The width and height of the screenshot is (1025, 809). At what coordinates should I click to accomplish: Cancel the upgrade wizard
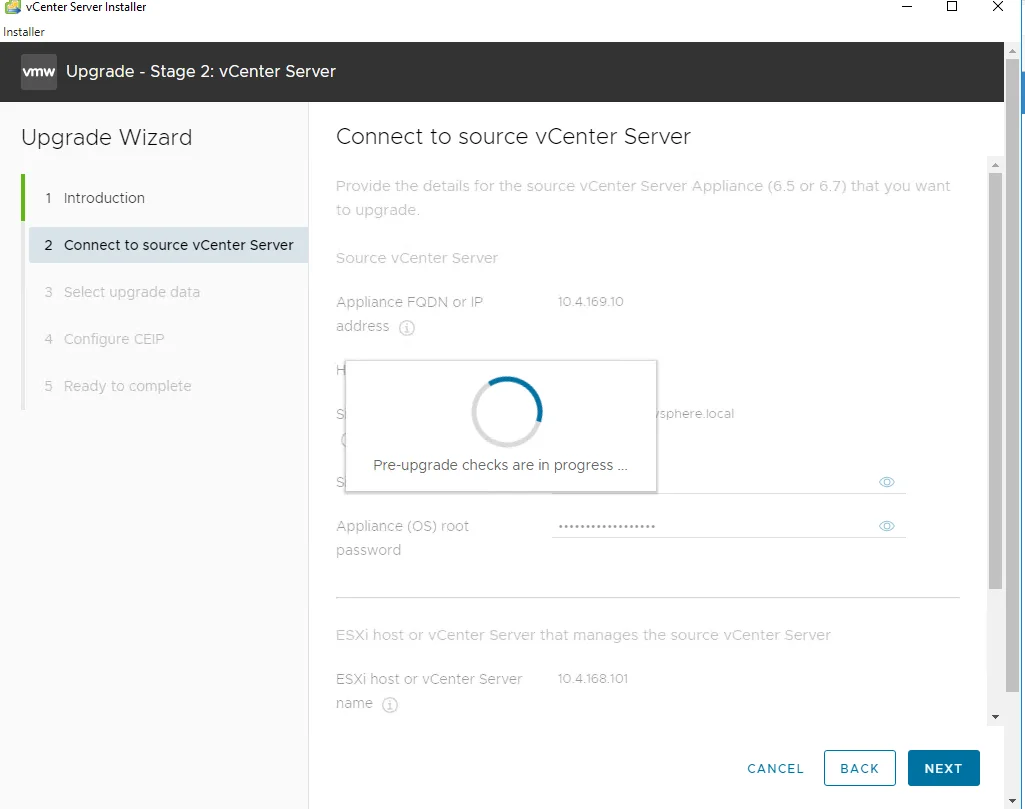point(775,768)
